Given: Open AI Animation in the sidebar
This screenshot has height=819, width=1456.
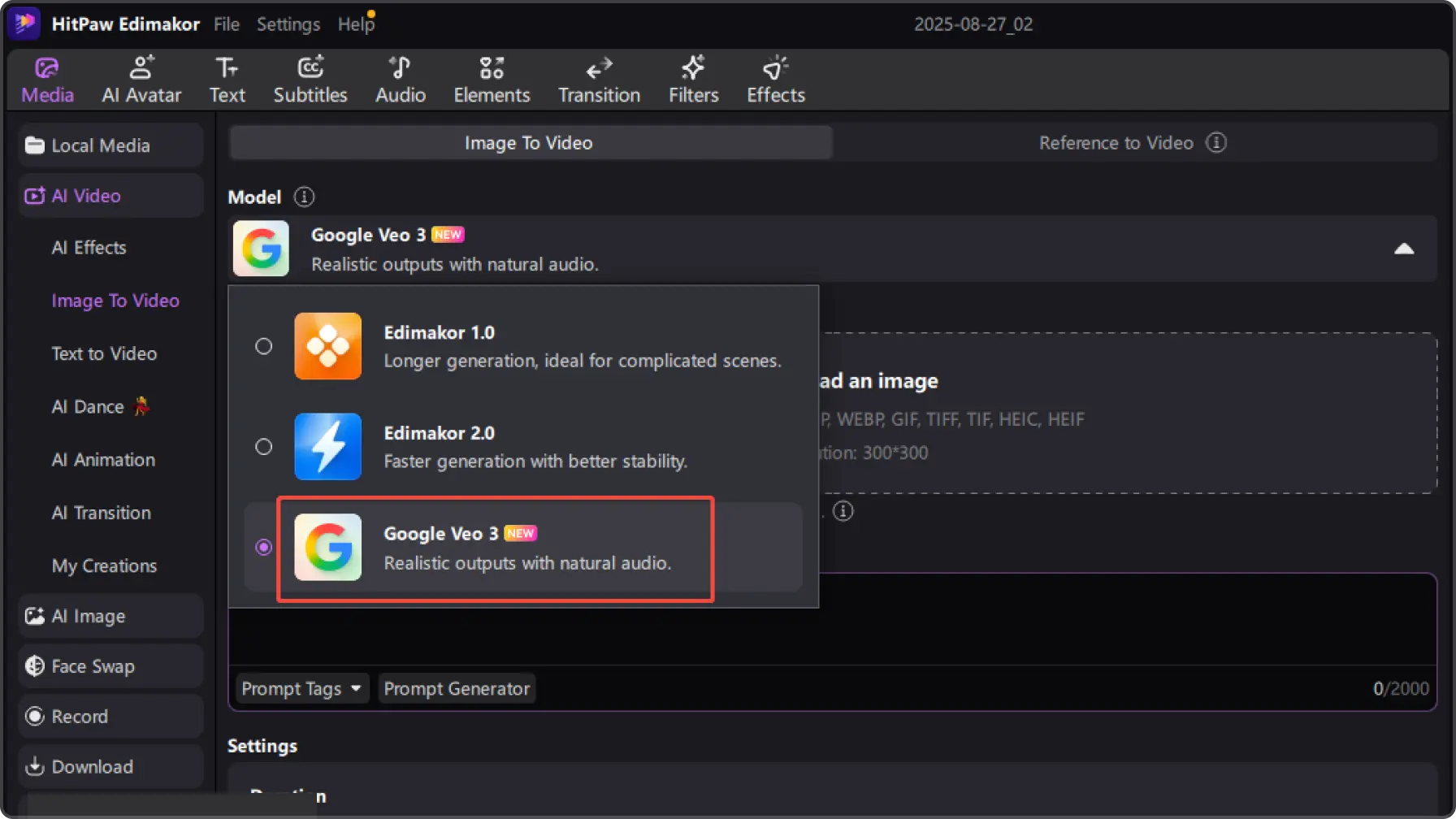Looking at the screenshot, I should [x=103, y=460].
